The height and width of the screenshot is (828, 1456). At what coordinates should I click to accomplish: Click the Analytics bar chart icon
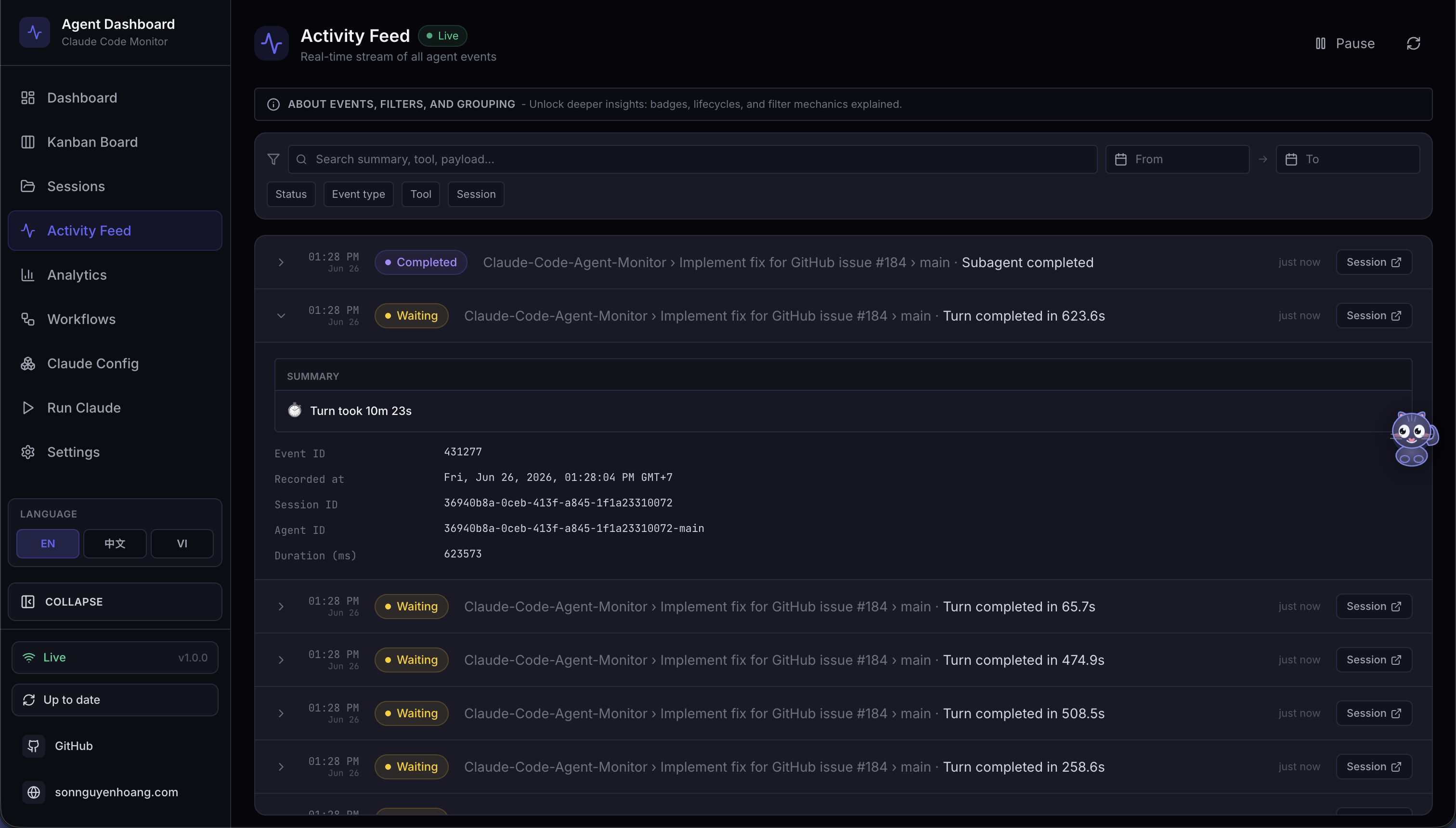(28, 275)
